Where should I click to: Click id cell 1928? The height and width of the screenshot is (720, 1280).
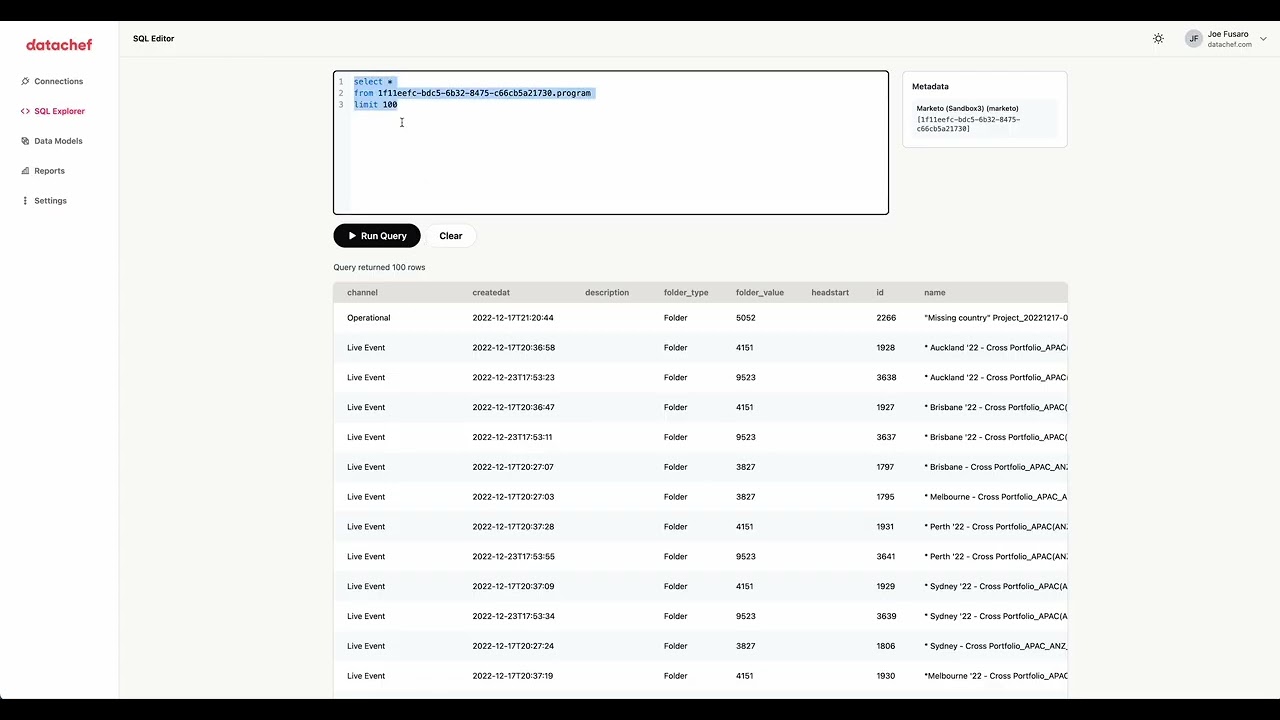click(x=886, y=348)
